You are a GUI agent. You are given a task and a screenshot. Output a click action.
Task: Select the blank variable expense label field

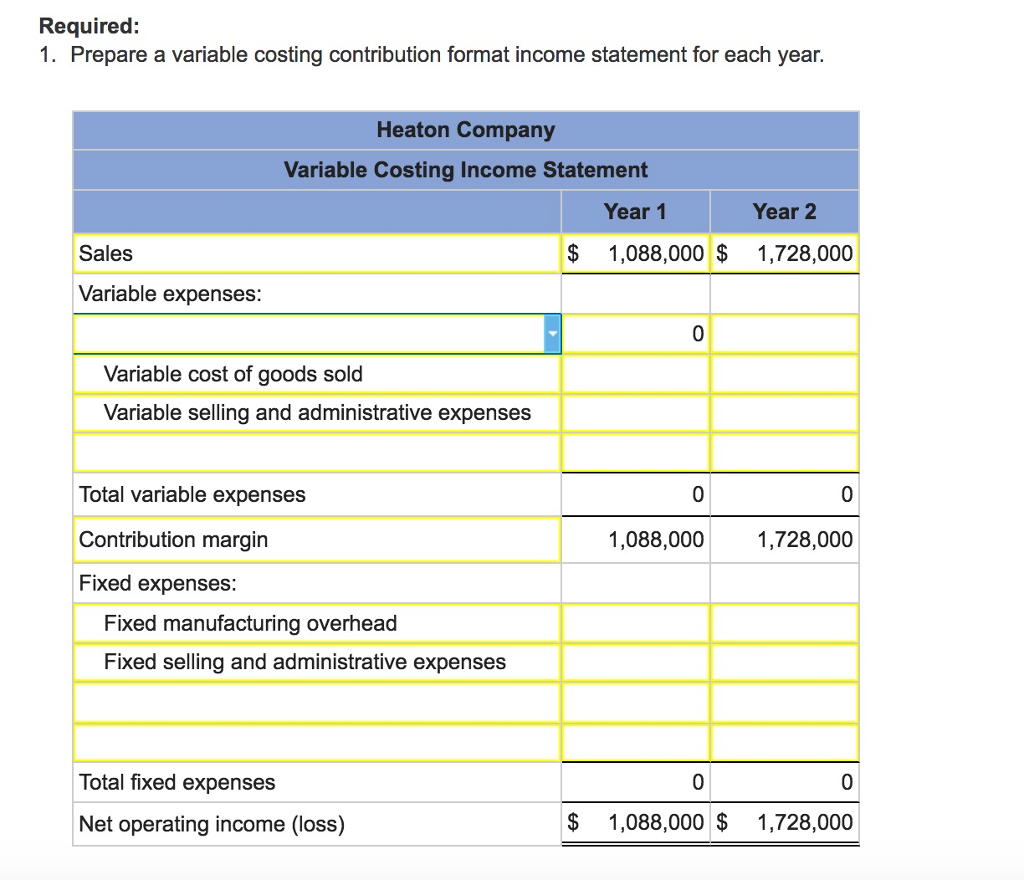309,334
